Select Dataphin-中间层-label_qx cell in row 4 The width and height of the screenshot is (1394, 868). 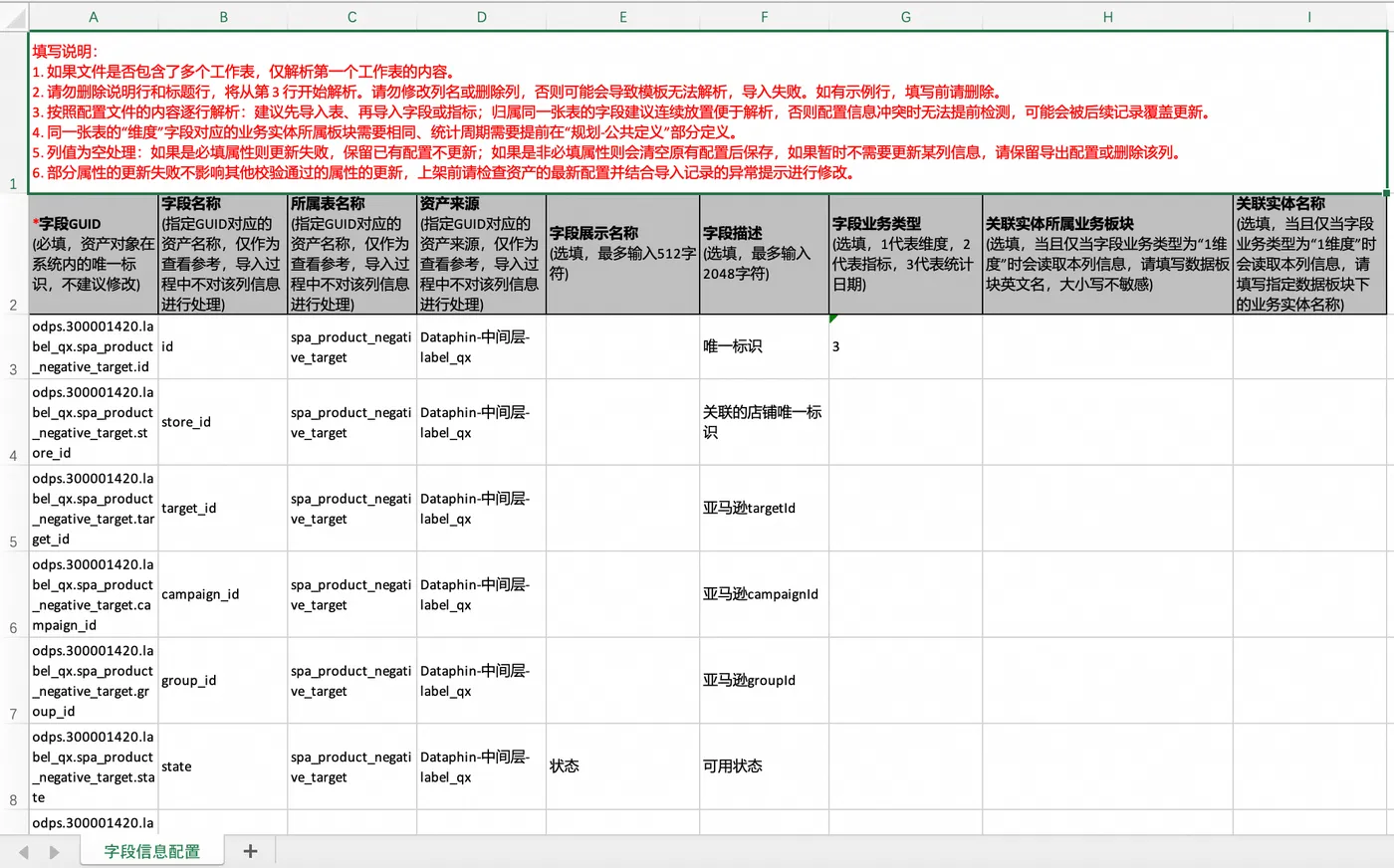(482, 422)
